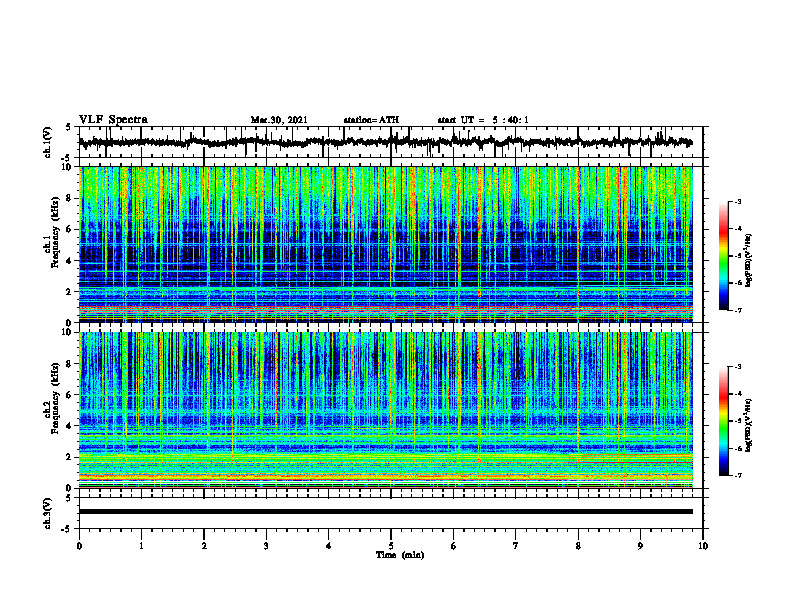Click the "5" tick of ch.3(V) axis
Viewport: 792px width, 612px height.
pos(68,498)
